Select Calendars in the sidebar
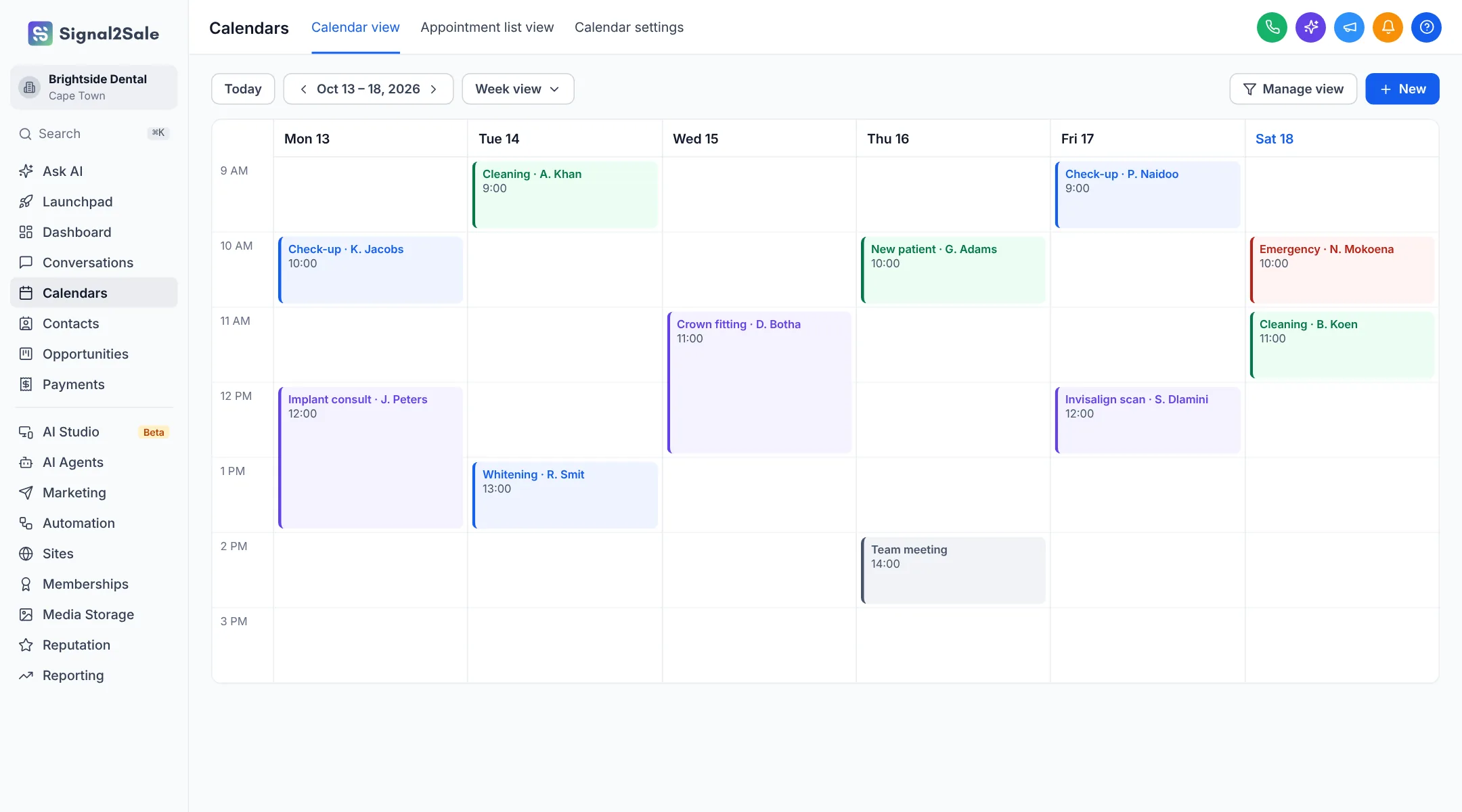This screenshot has height=812, width=1462. tap(94, 293)
